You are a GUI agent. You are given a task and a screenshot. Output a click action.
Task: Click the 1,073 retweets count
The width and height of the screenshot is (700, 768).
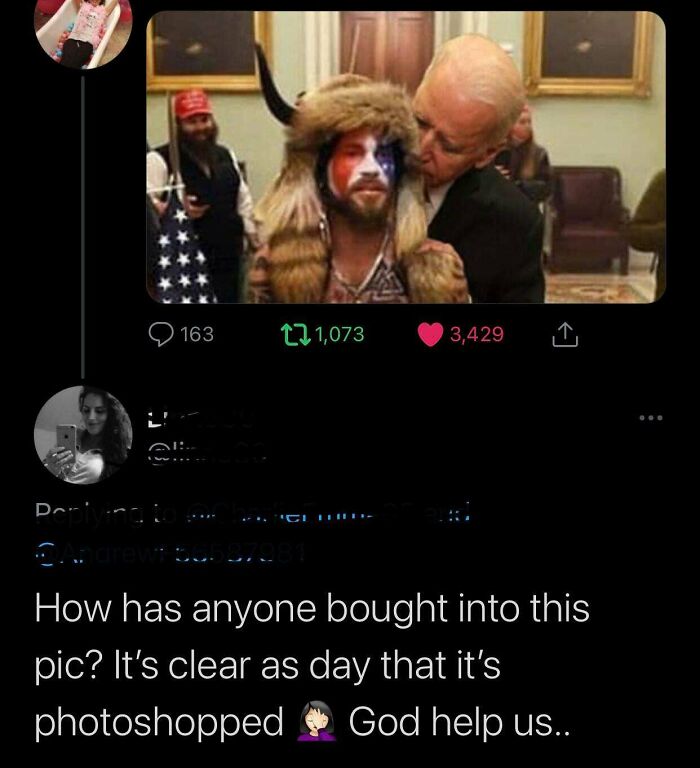(339, 335)
